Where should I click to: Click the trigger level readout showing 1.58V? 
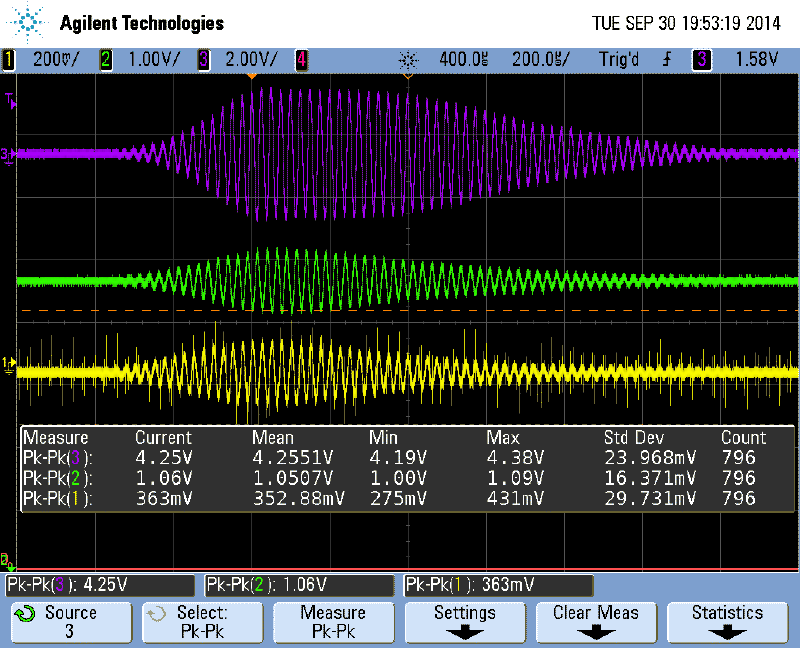(755, 59)
